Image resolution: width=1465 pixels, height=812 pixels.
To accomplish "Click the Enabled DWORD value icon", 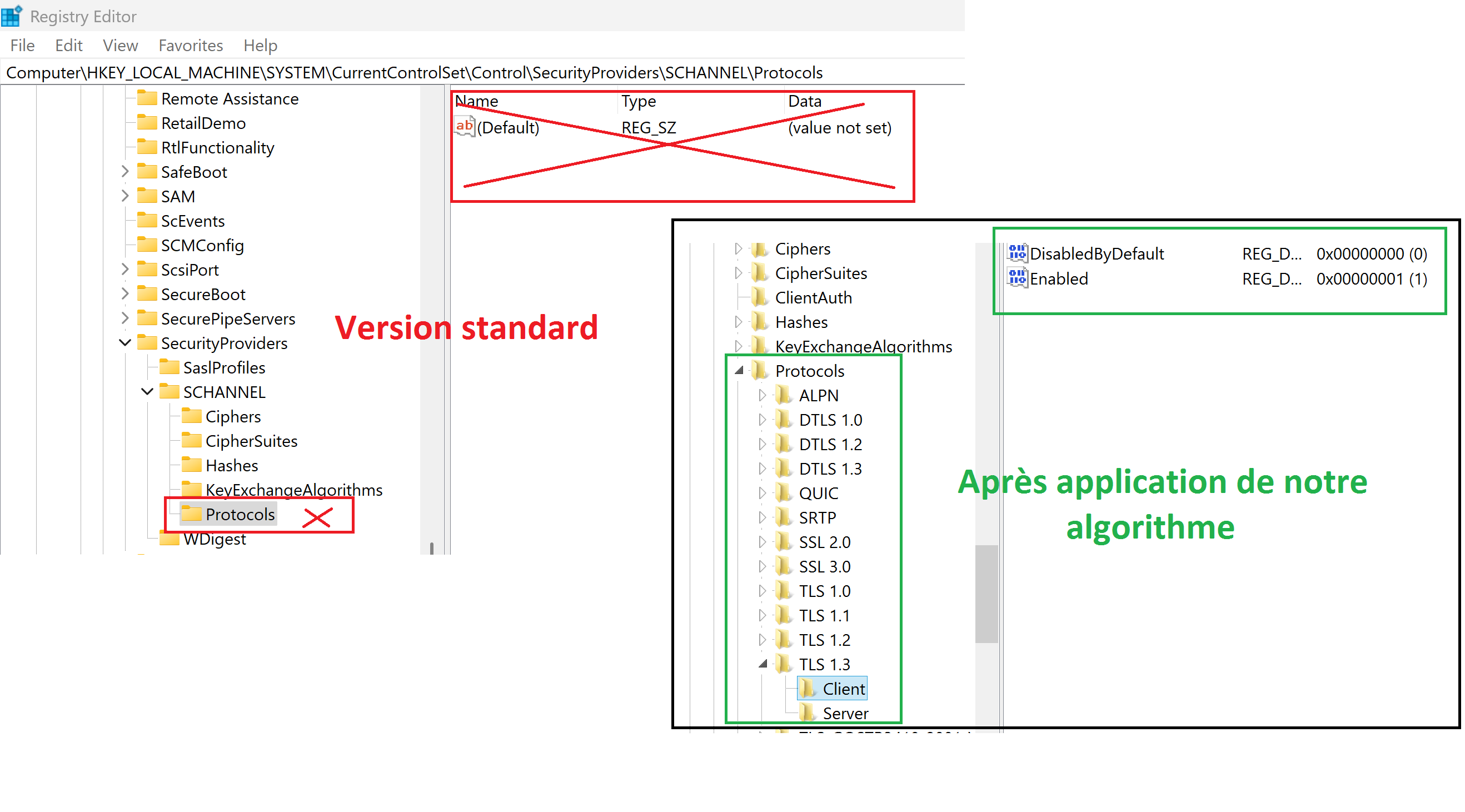I will [1018, 278].
